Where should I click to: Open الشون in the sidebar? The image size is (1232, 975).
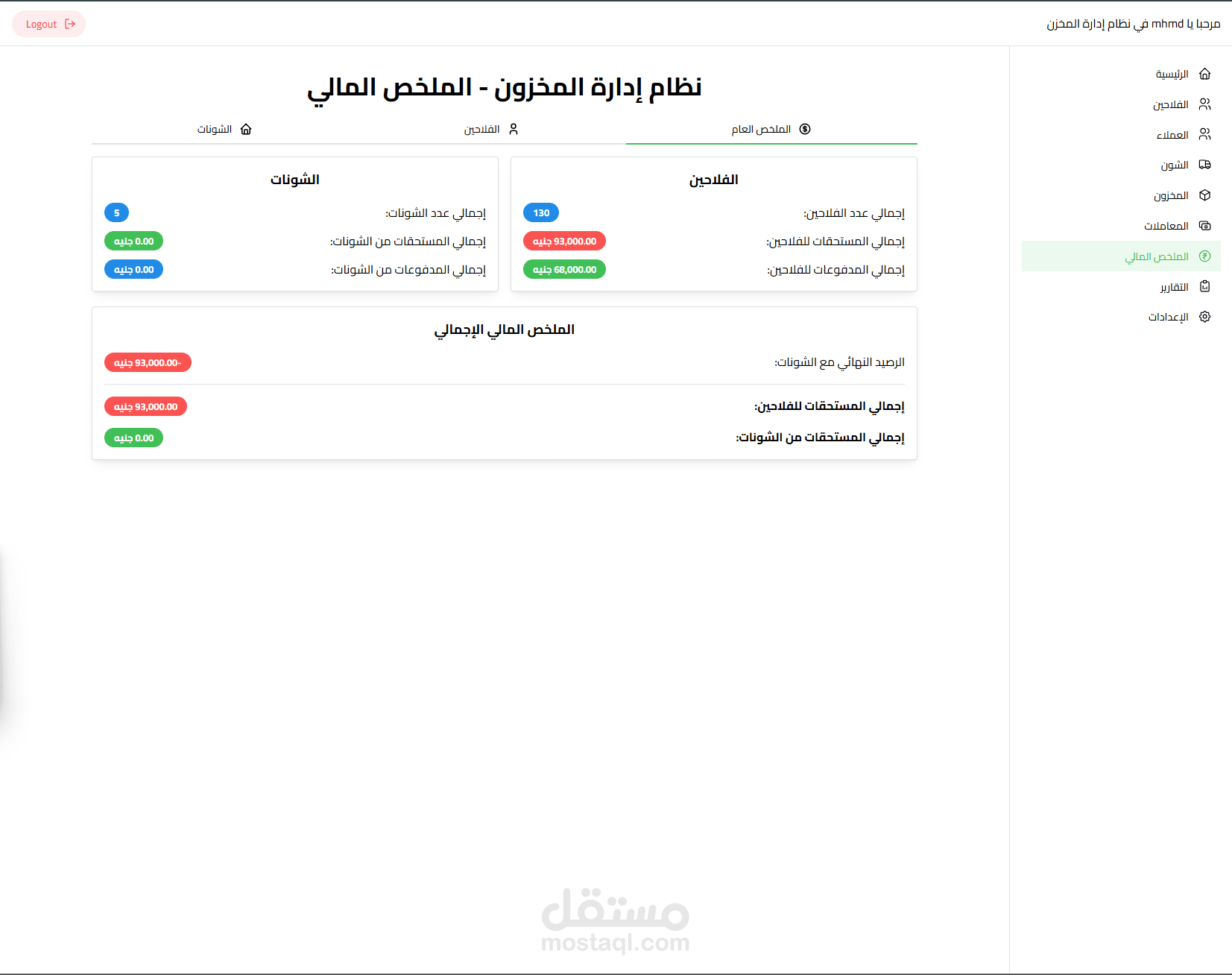click(1121, 165)
